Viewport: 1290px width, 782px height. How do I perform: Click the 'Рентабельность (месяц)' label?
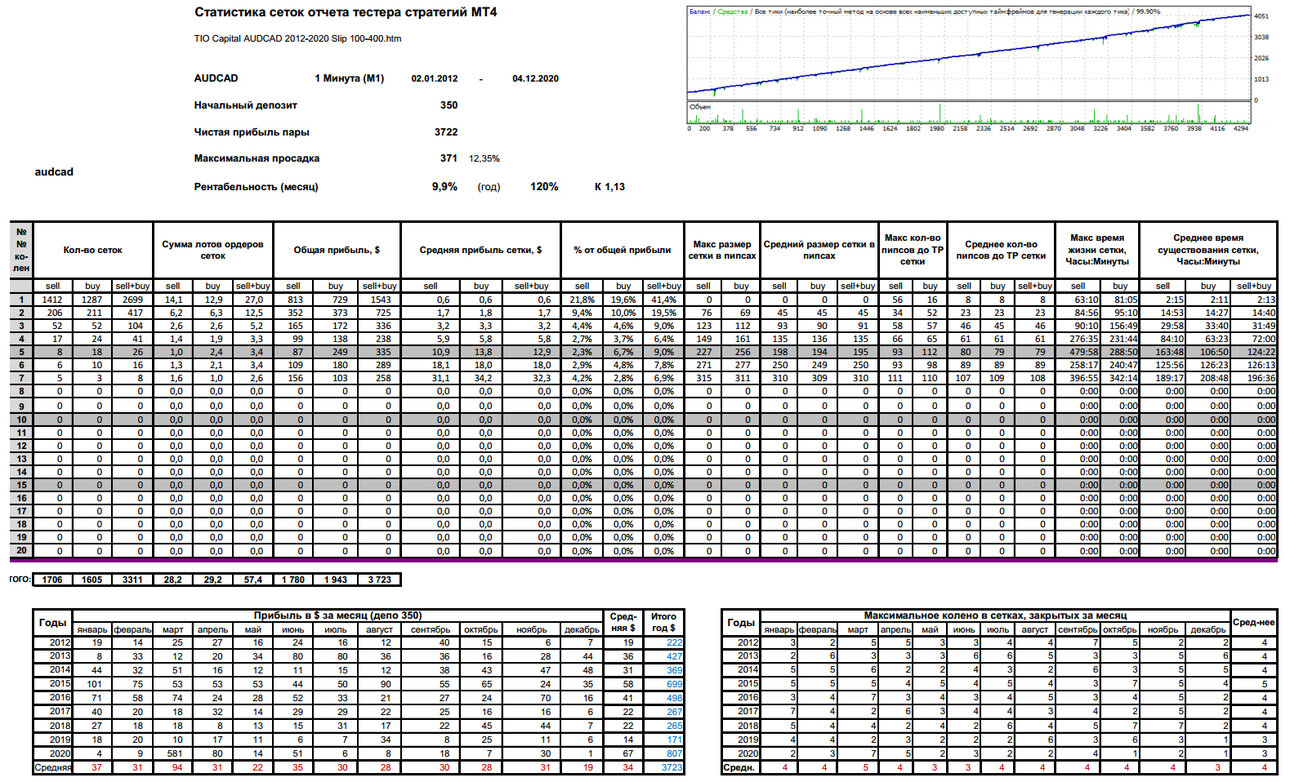coord(256,186)
